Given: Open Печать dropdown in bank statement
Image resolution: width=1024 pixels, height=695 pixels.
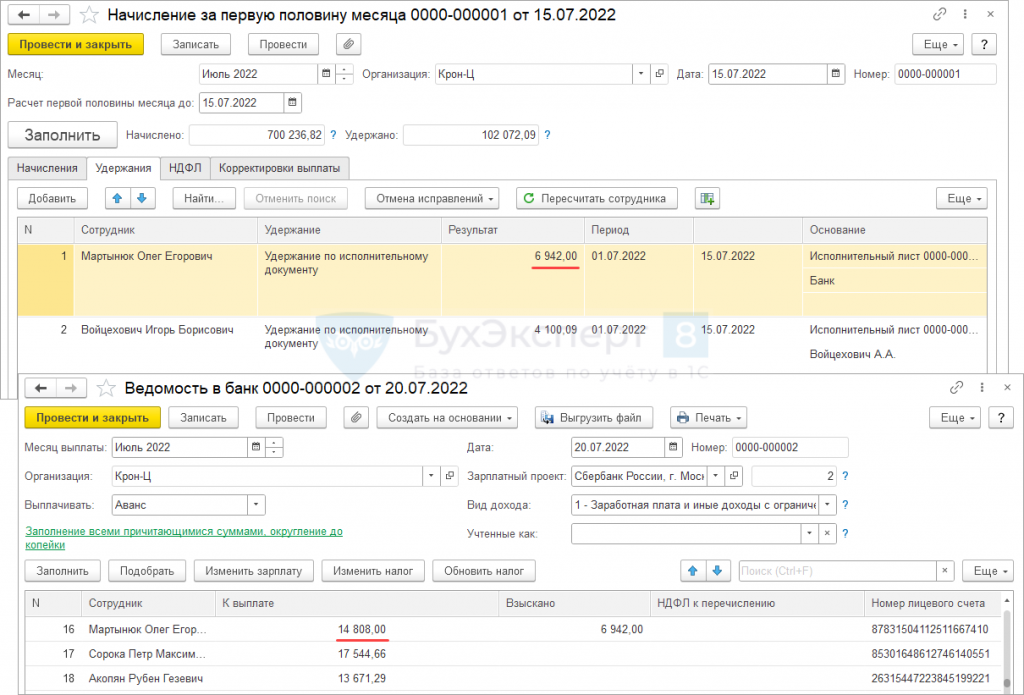Looking at the screenshot, I should [708, 418].
